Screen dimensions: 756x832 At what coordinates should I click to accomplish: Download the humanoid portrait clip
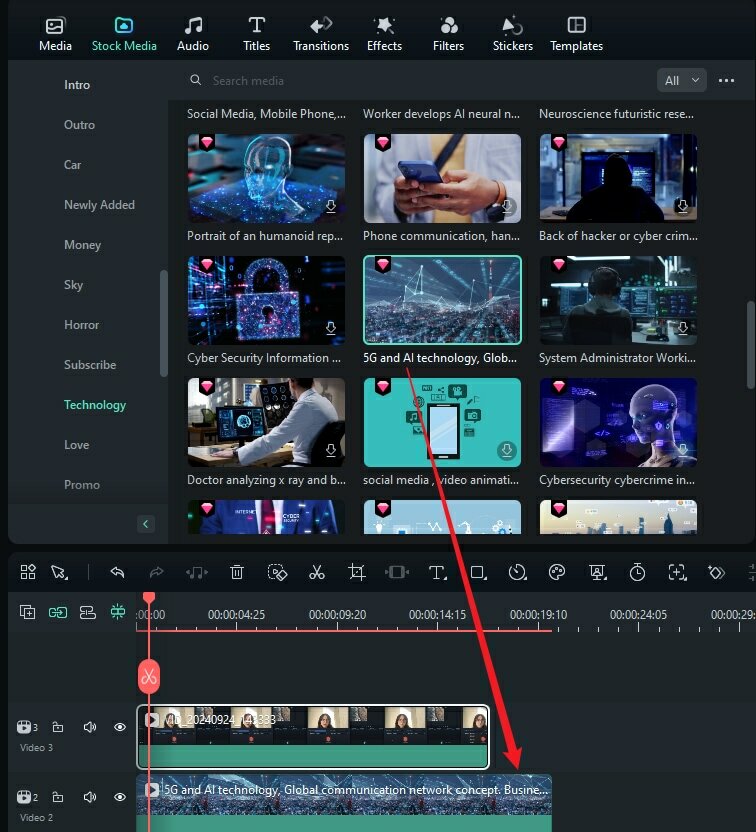coord(331,206)
